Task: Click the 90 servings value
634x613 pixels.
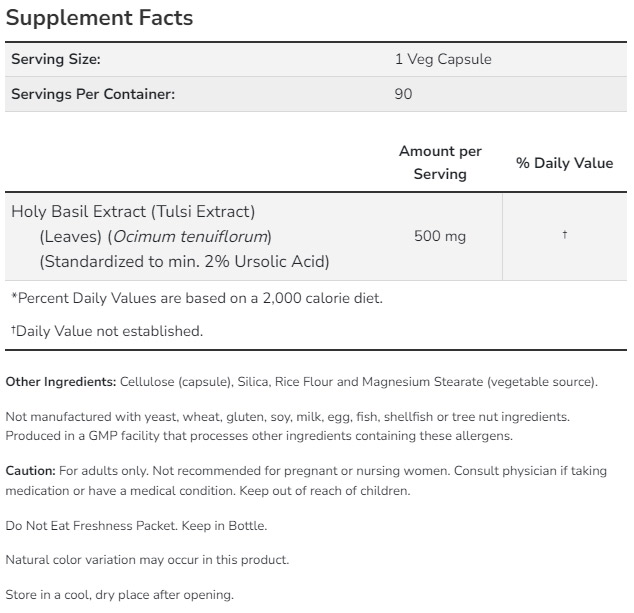Action: click(404, 94)
